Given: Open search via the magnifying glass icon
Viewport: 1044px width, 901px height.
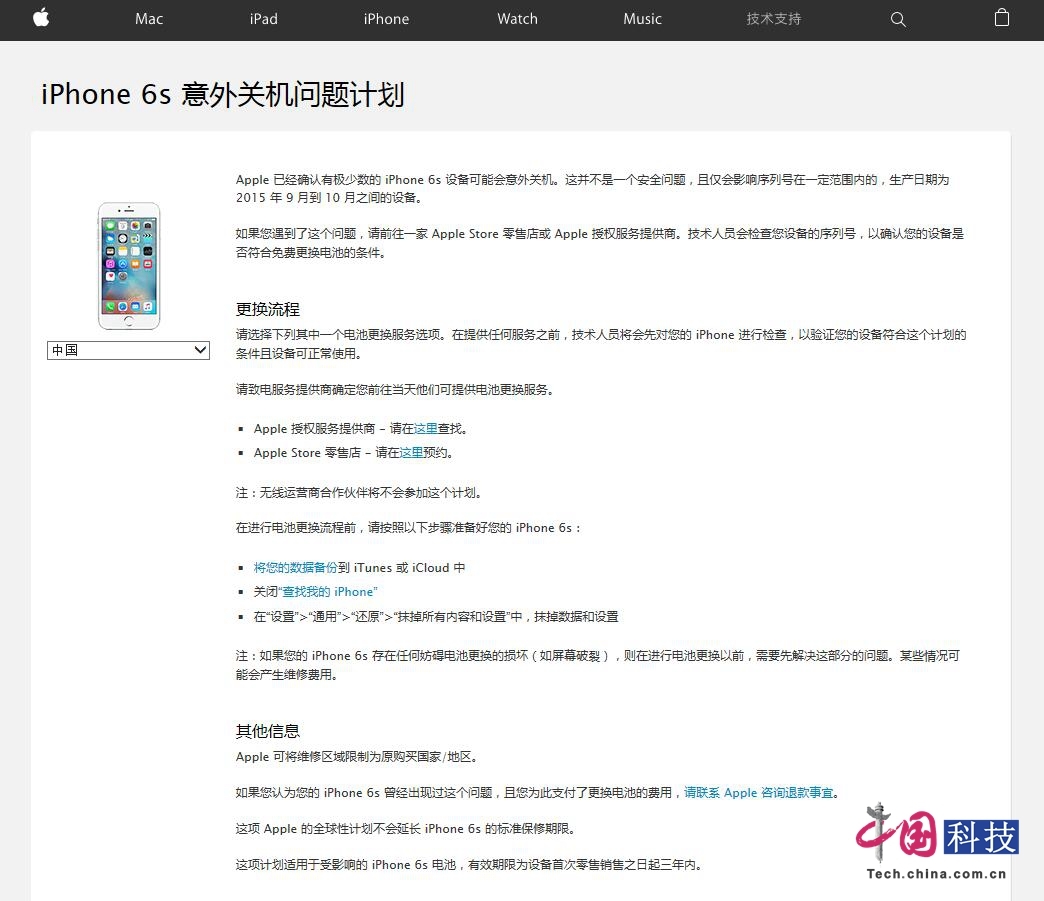Looking at the screenshot, I should click(x=897, y=19).
